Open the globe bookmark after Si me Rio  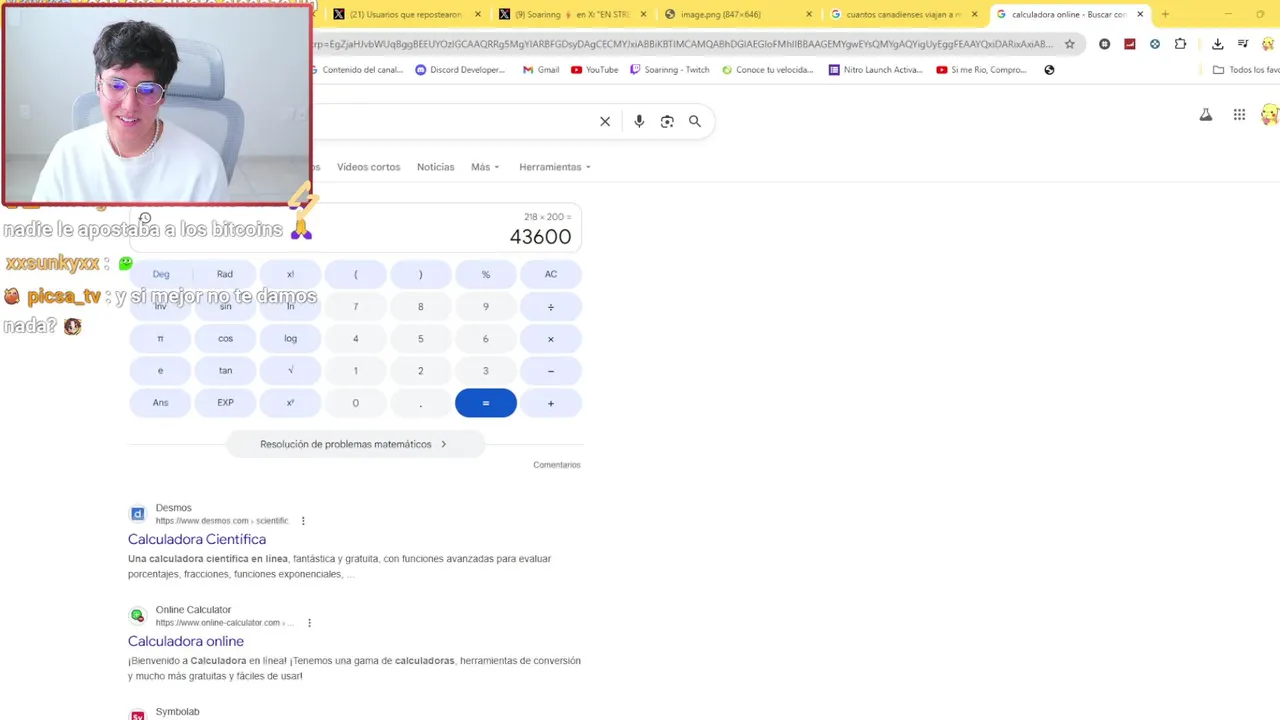(1049, 70)
